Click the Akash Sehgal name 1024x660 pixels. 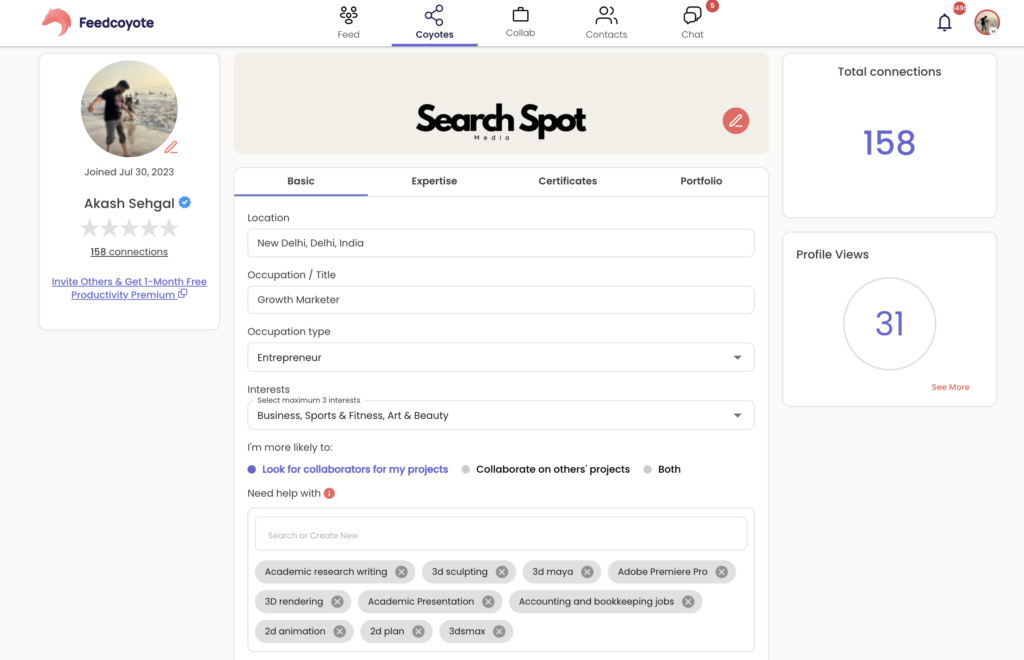click(x=129, y=204)
